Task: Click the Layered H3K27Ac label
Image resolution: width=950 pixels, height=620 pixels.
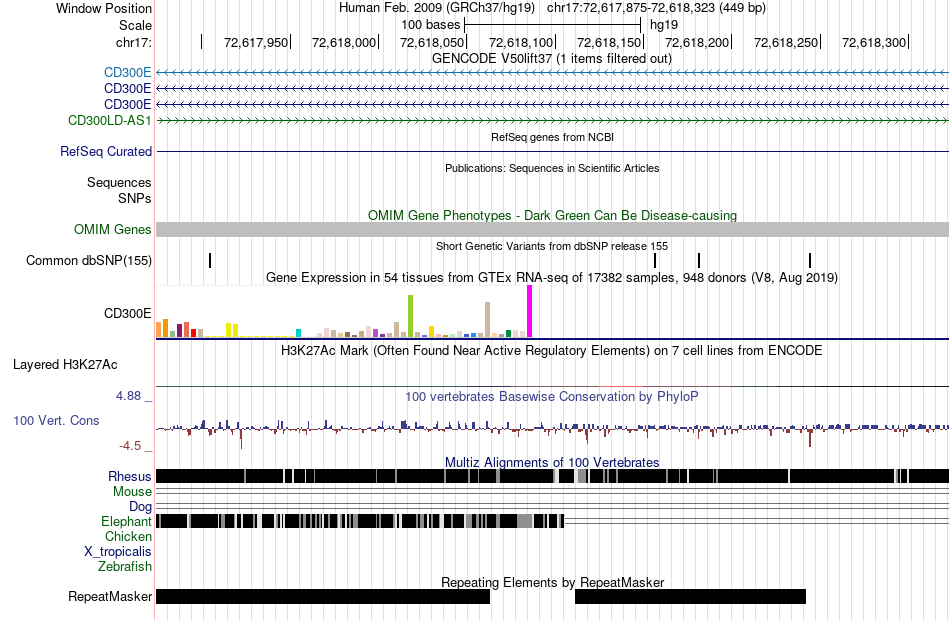Action: [x=65, y=365]
